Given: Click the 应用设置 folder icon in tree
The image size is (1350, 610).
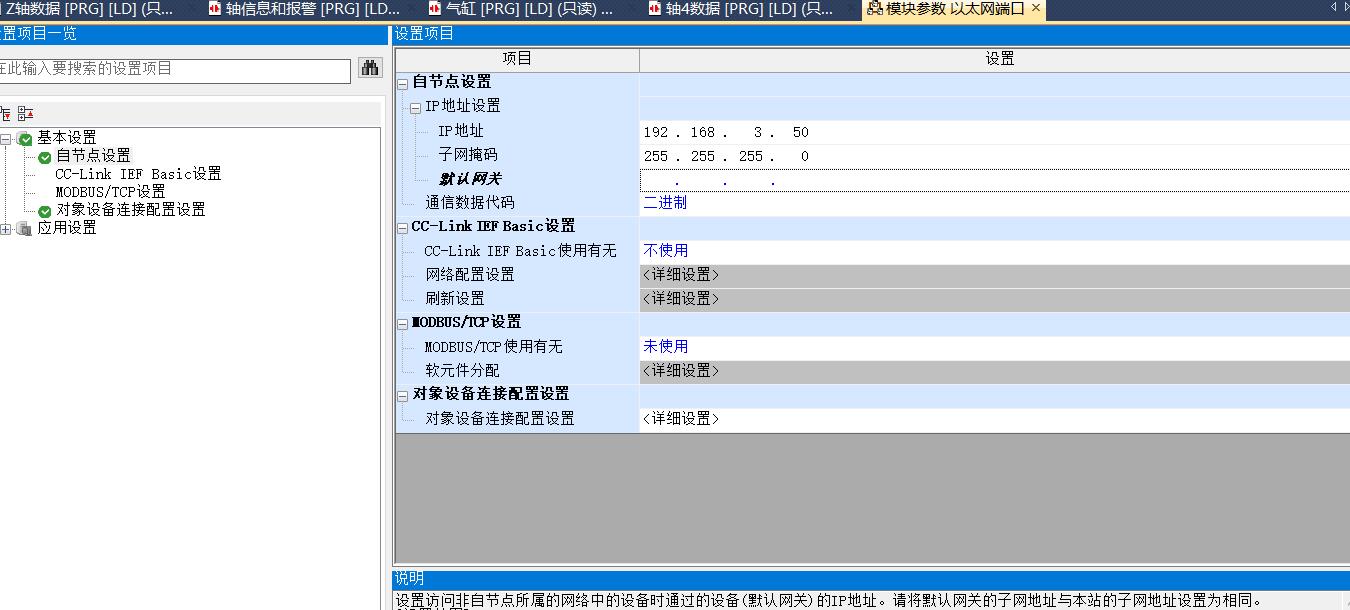Looking at the screenshot, I should pyautogui.click(x=25, y=229).
